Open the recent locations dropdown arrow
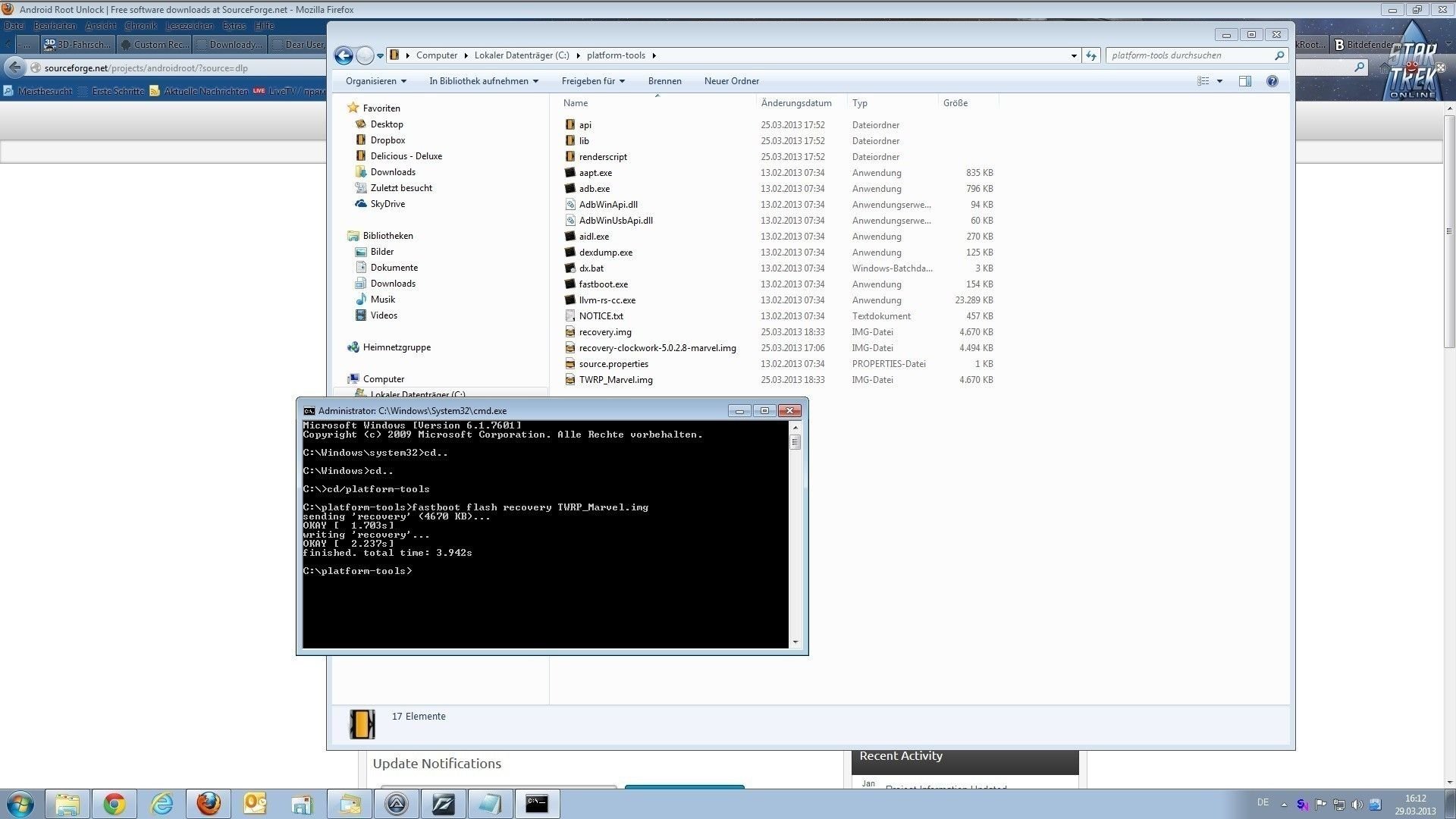 click(381, 56)
